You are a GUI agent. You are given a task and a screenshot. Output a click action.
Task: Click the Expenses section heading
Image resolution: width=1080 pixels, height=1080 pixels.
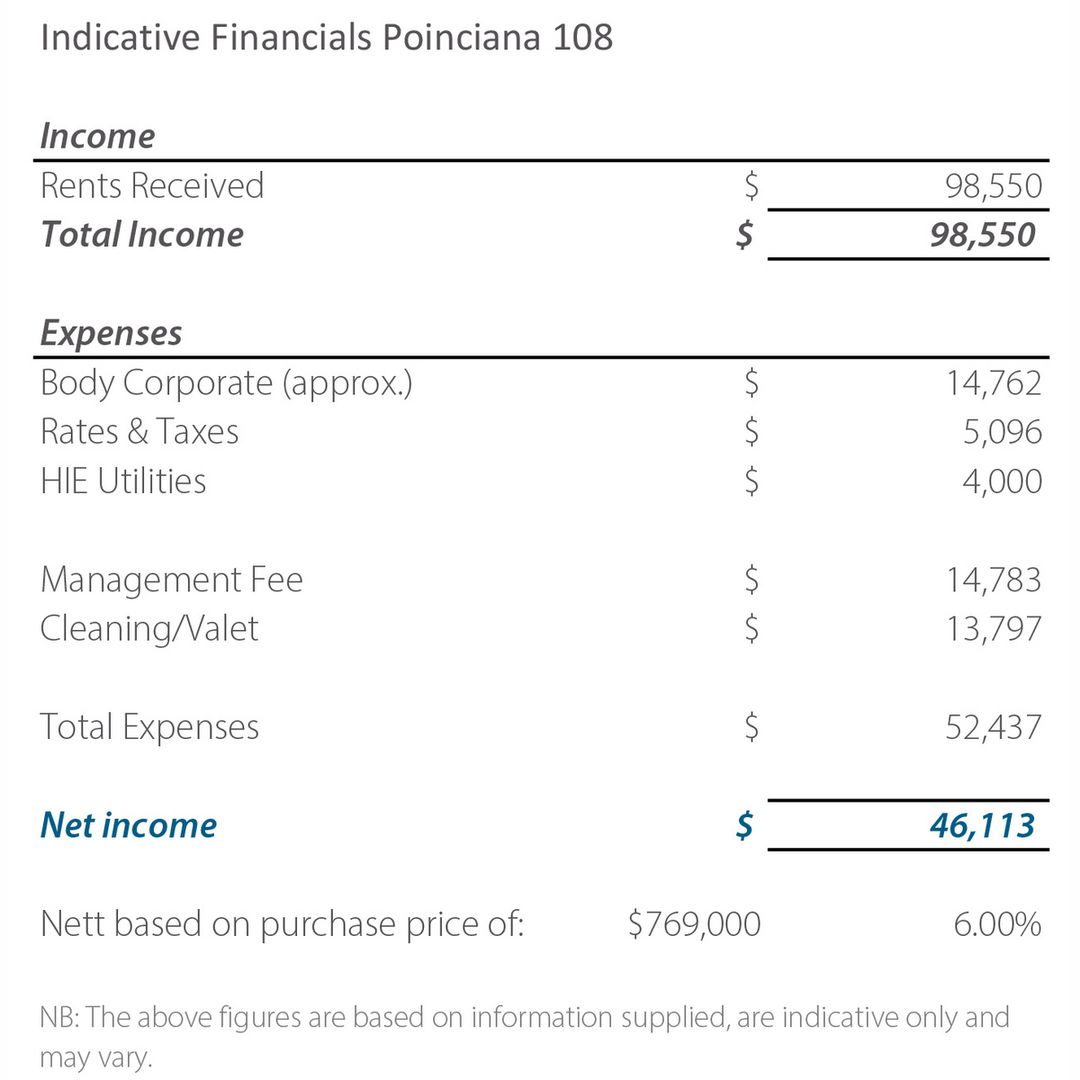[111, 333]
